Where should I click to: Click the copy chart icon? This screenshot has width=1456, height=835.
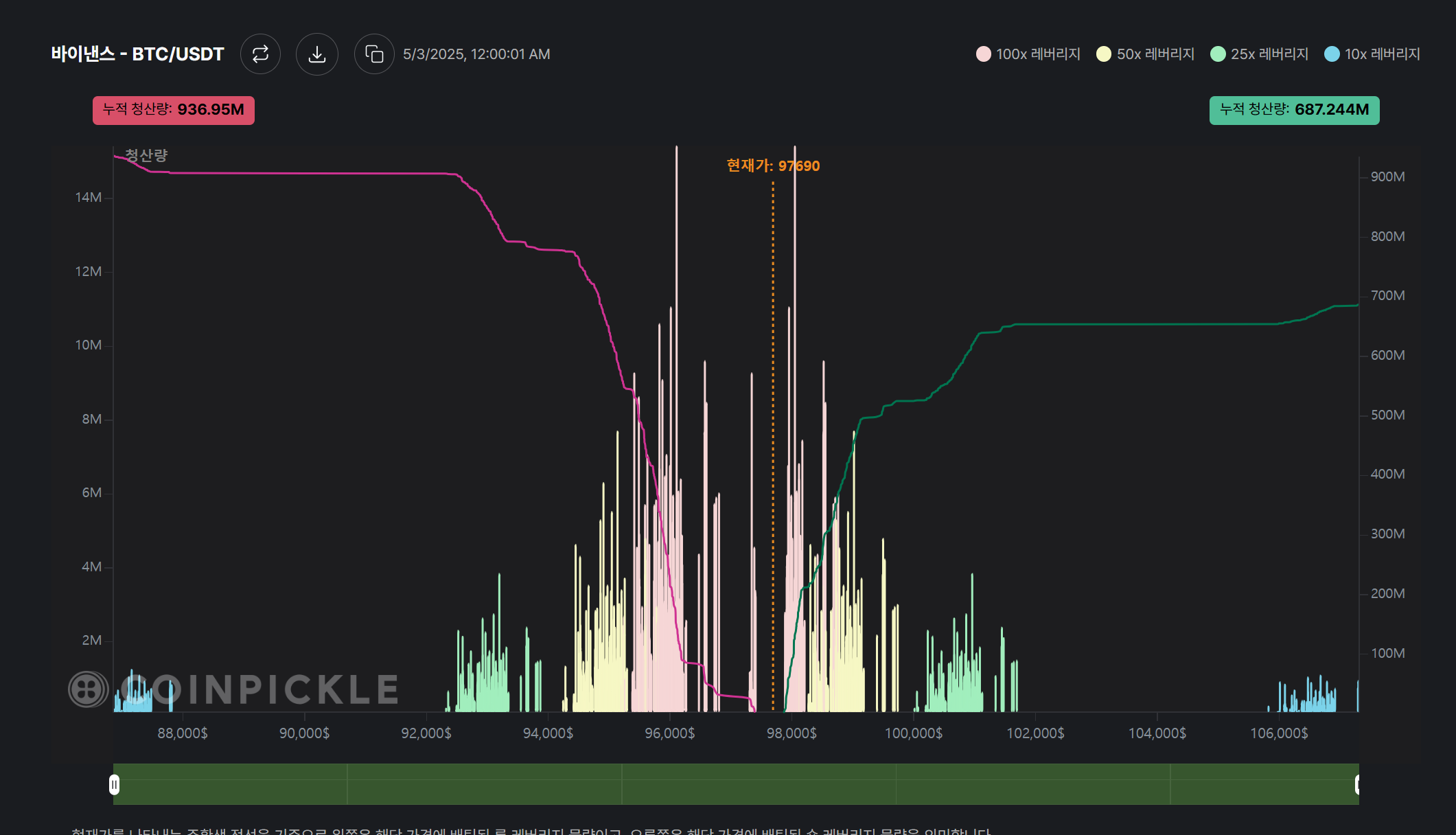pos(374,54)
